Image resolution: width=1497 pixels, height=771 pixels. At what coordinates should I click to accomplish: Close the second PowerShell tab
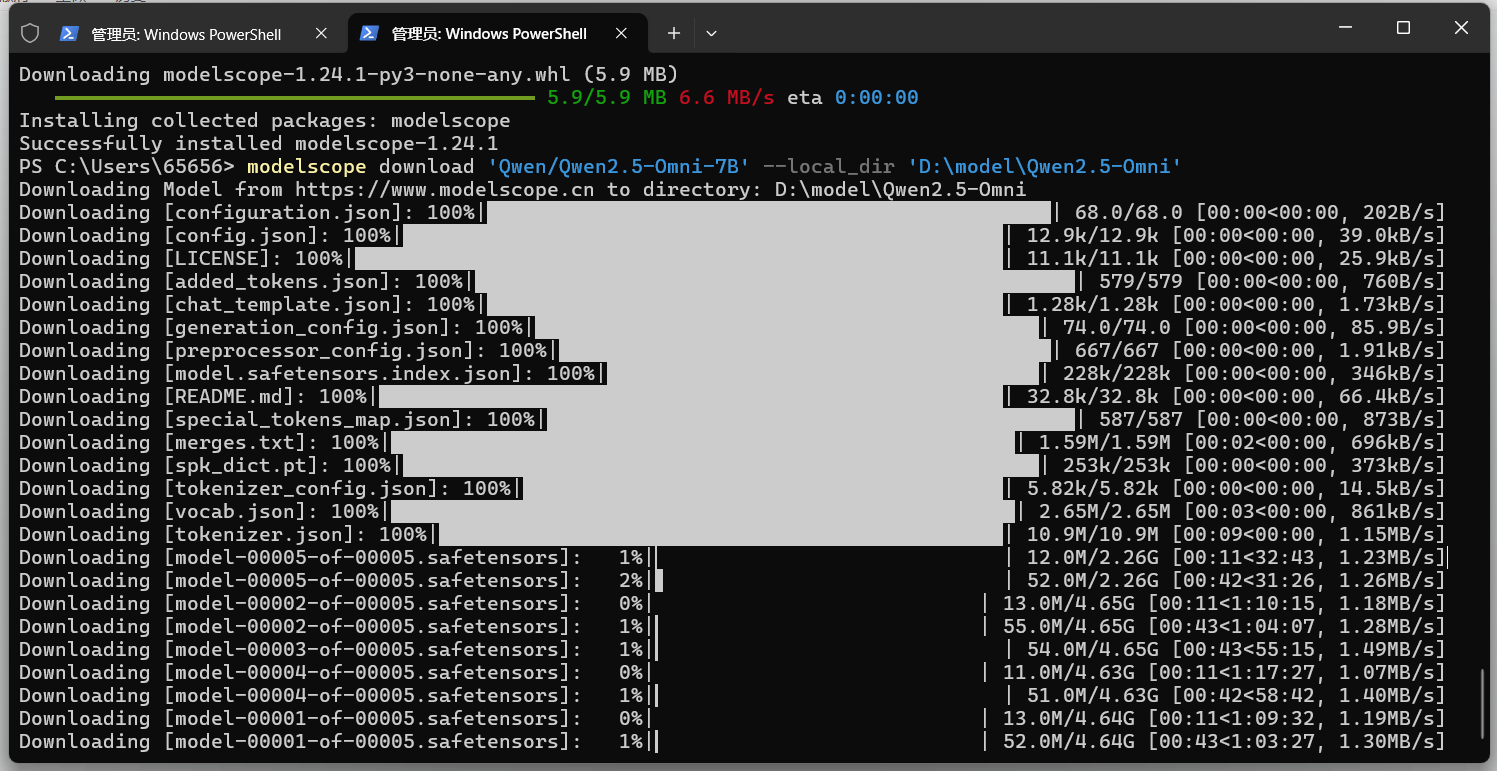point(621,33)
